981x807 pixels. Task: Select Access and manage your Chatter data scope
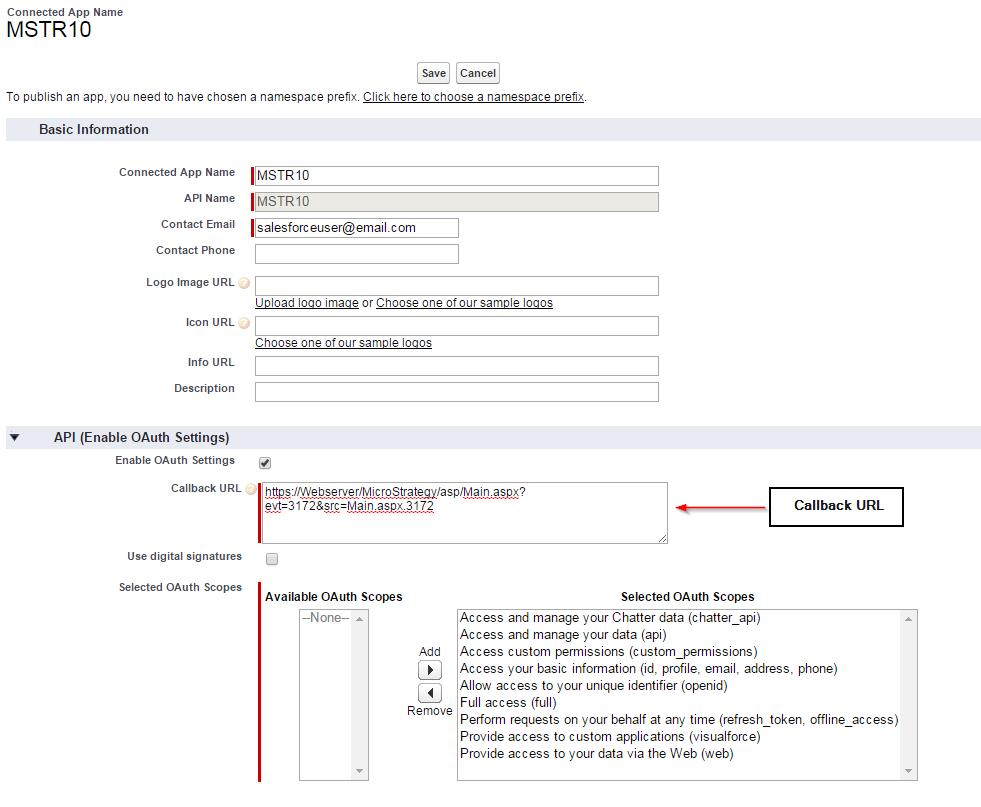(610, 618)
